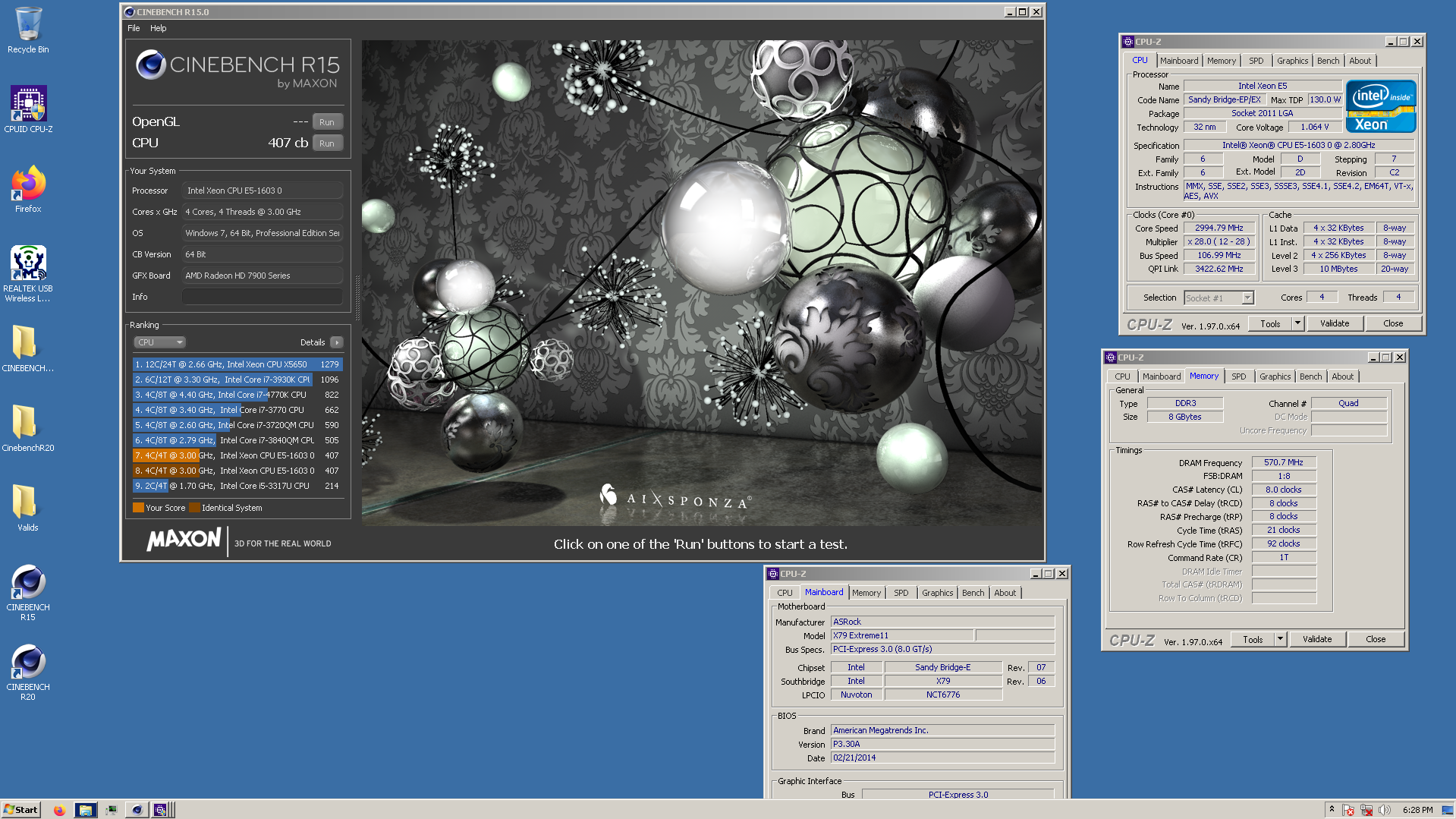
Task: Click the Processor field Intel Xeon CPU E5-1603 0
Action: tap(263, 191)
